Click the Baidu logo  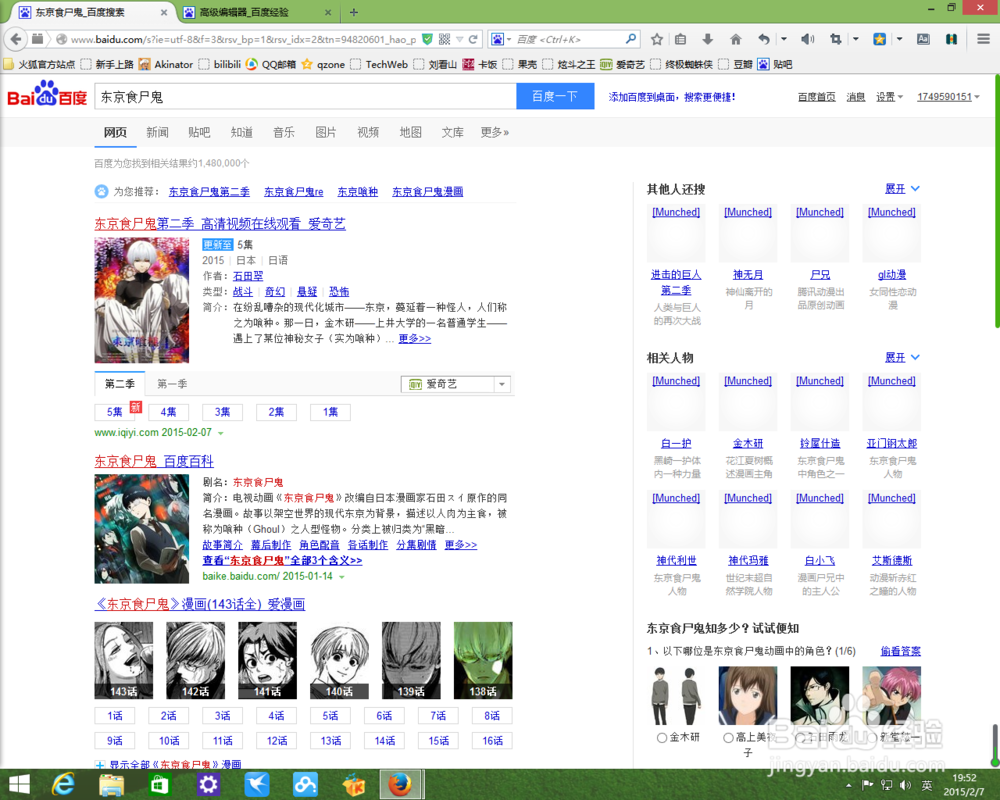click(47, 94)
